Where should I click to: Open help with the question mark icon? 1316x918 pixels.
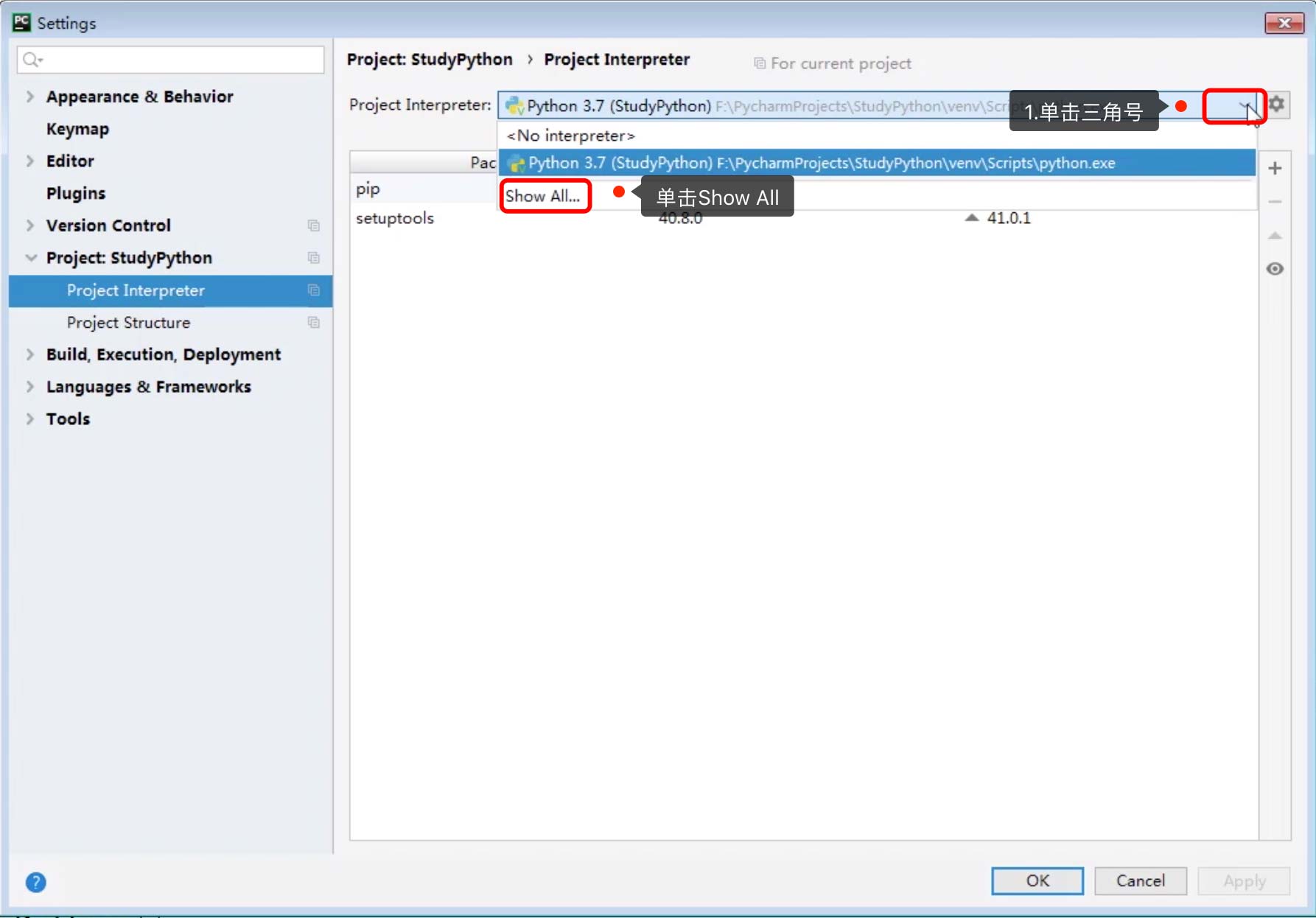click(35, 882)
